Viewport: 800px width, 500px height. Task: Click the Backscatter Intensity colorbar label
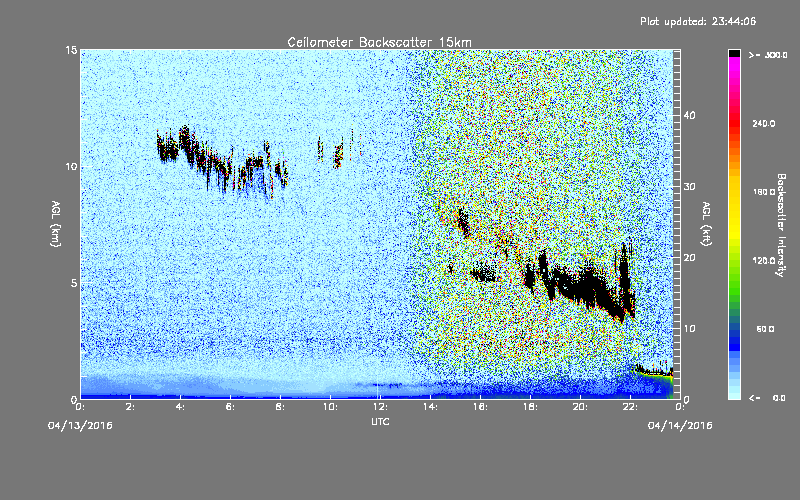(781, 225)
